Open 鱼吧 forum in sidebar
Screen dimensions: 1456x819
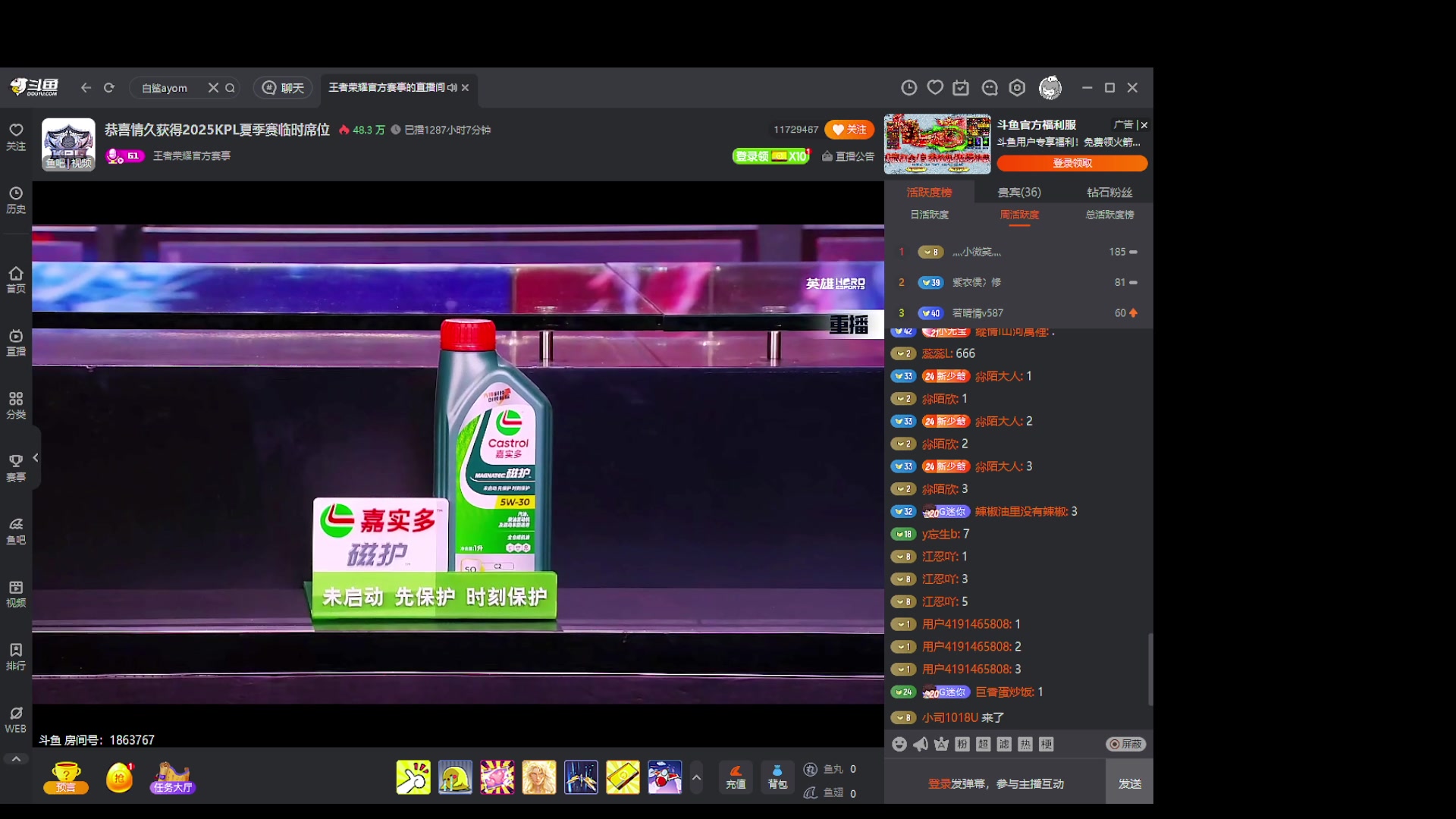coord(16,532)
